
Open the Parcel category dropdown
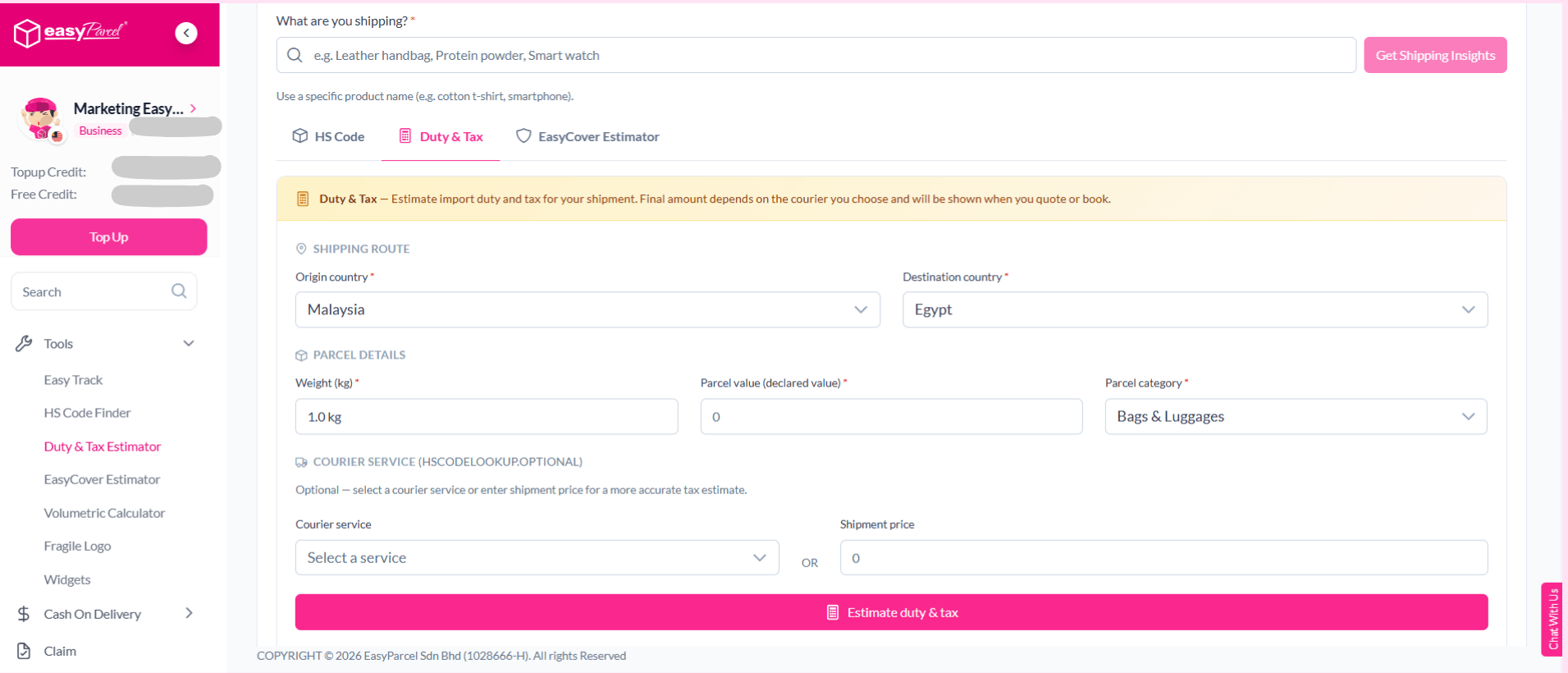pyautogui.click(x=1296, y=416)
